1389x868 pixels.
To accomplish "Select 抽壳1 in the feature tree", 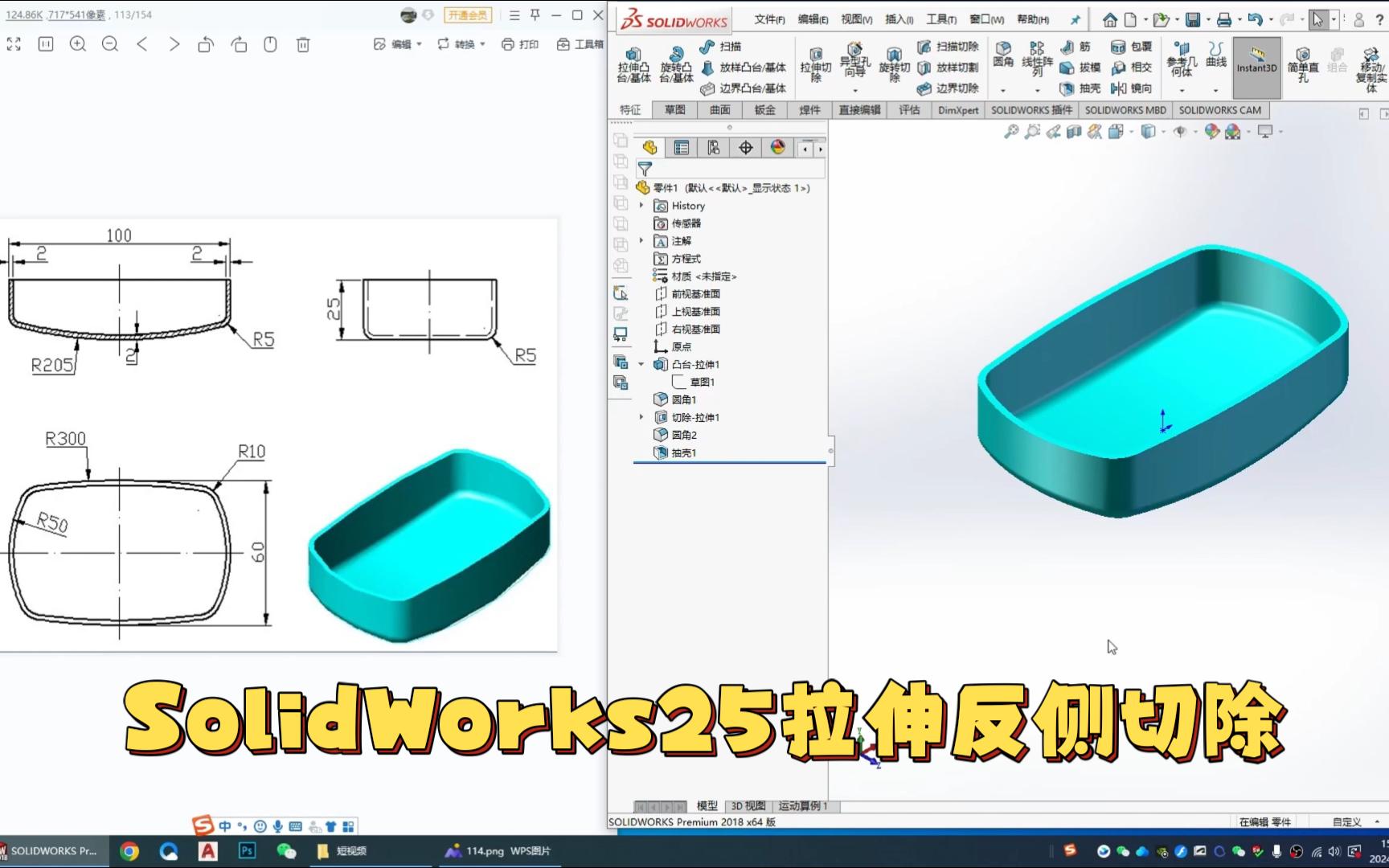I will 682,452.
